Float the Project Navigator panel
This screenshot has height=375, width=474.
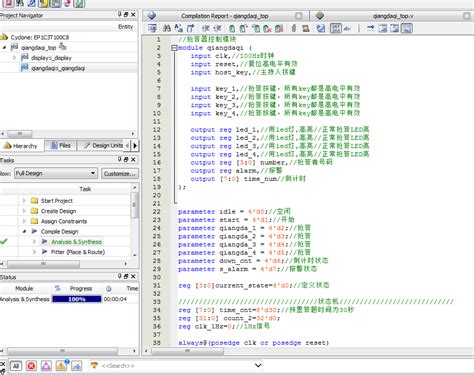126,15
